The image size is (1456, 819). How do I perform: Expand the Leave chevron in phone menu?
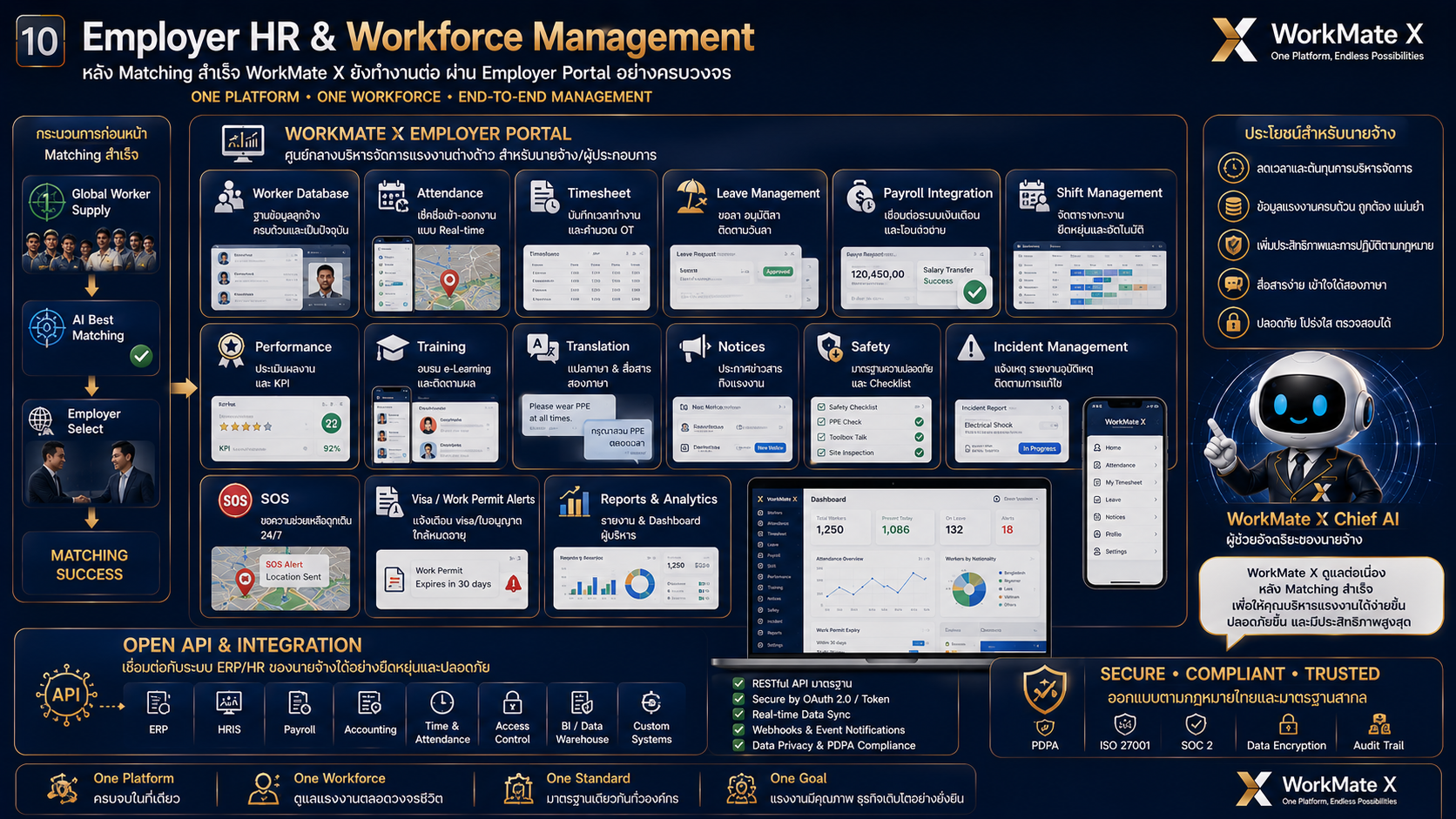click(1156, 500)
